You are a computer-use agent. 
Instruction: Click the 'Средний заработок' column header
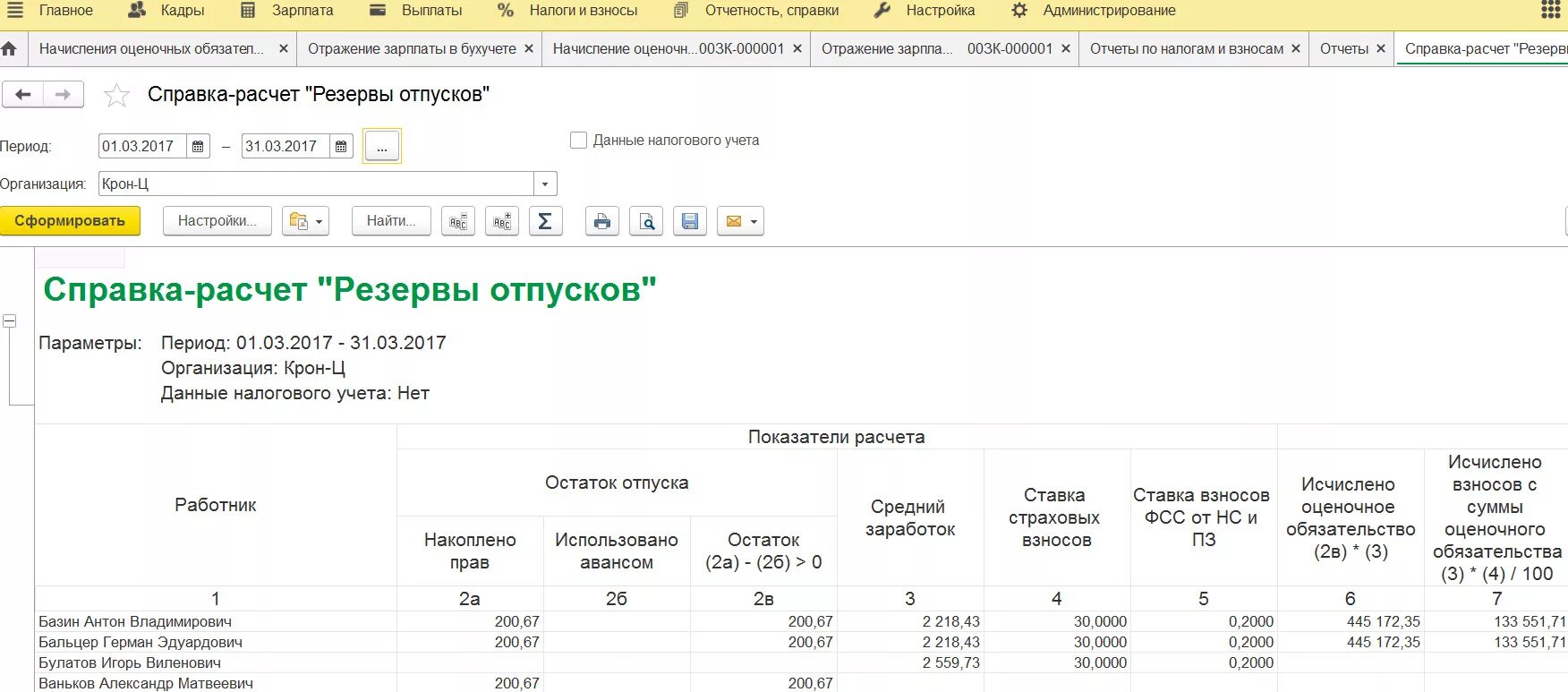(910, 518)
